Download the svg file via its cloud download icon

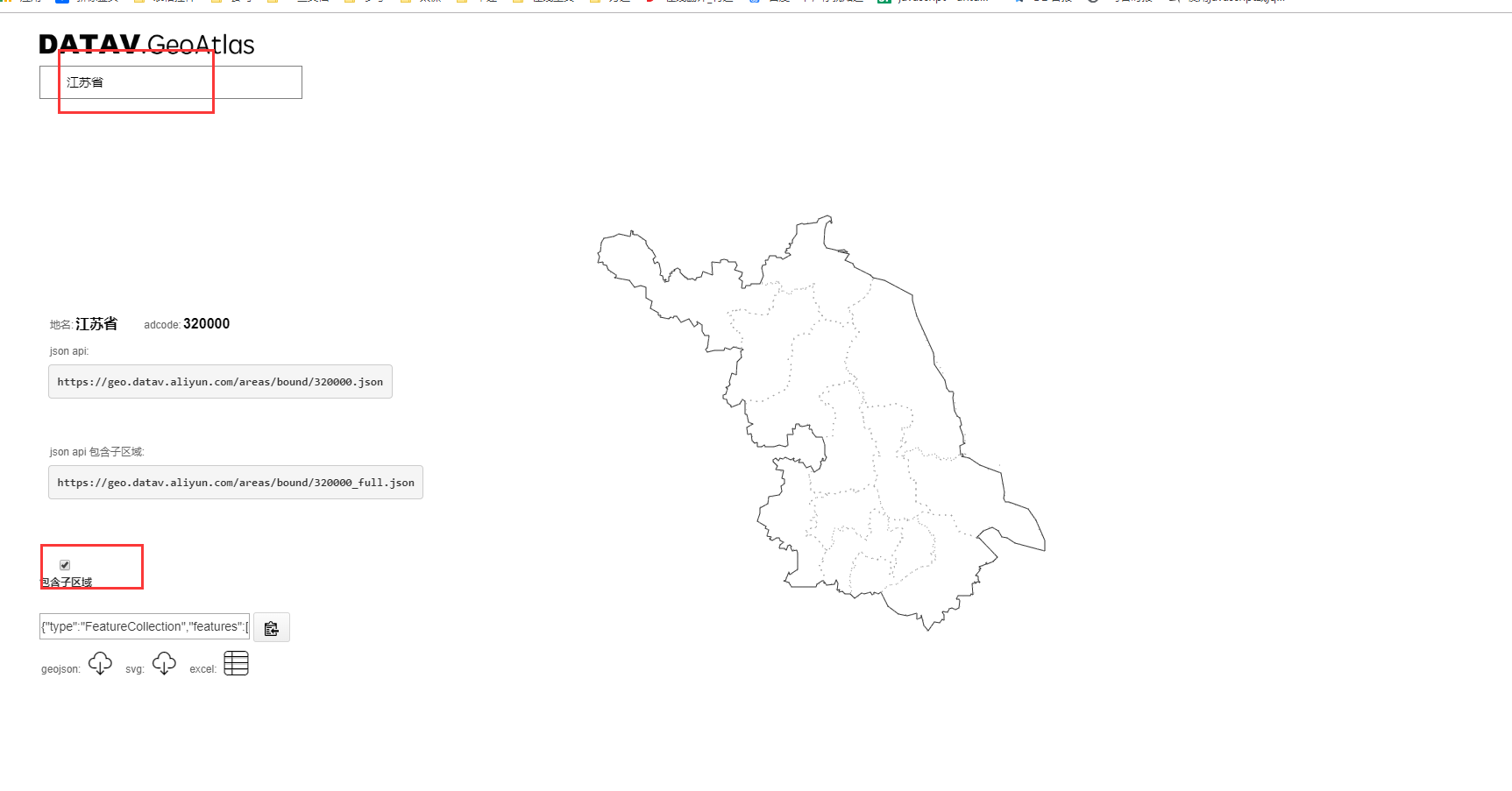pos(164,663)
